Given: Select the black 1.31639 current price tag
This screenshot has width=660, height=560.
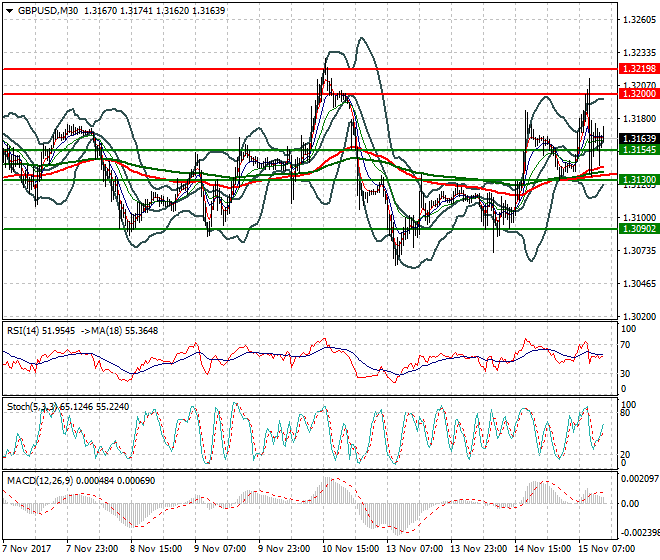Looking at the screenshot, I should click(638, 138).
